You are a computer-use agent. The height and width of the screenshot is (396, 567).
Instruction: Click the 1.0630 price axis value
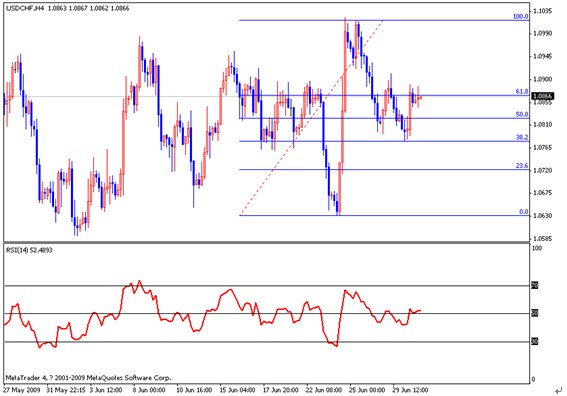tap(543, 216)
